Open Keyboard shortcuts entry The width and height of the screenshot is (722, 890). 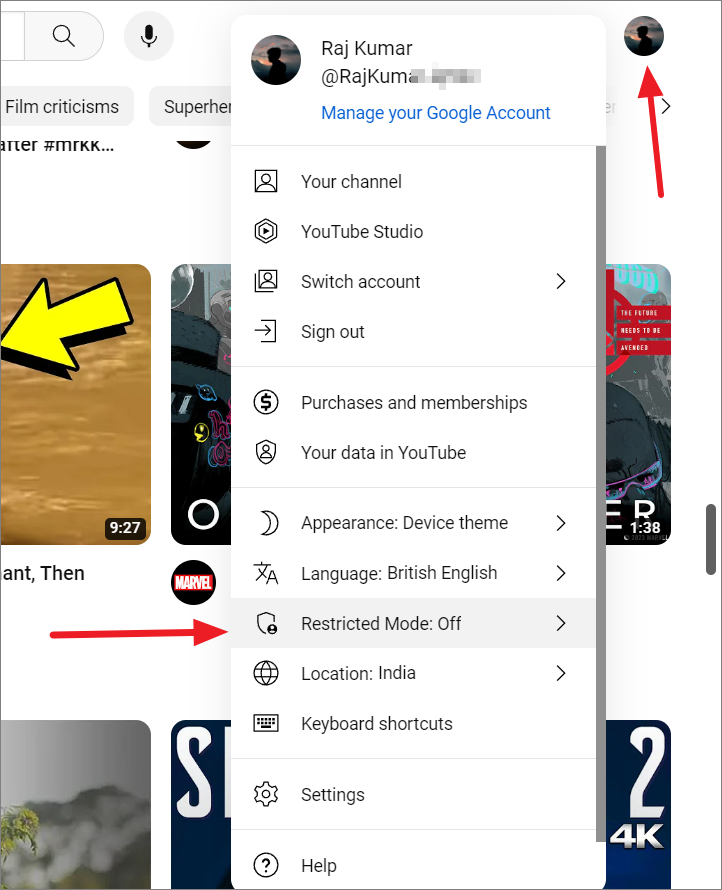point(413,723)
